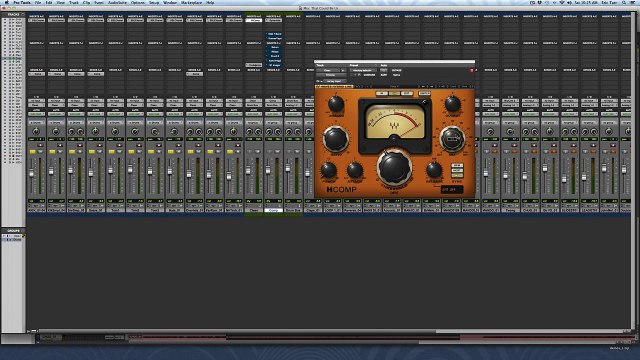Click the topmost Sync mode button in H-Comp
640x360 pixels.
(x=457, y=166)
